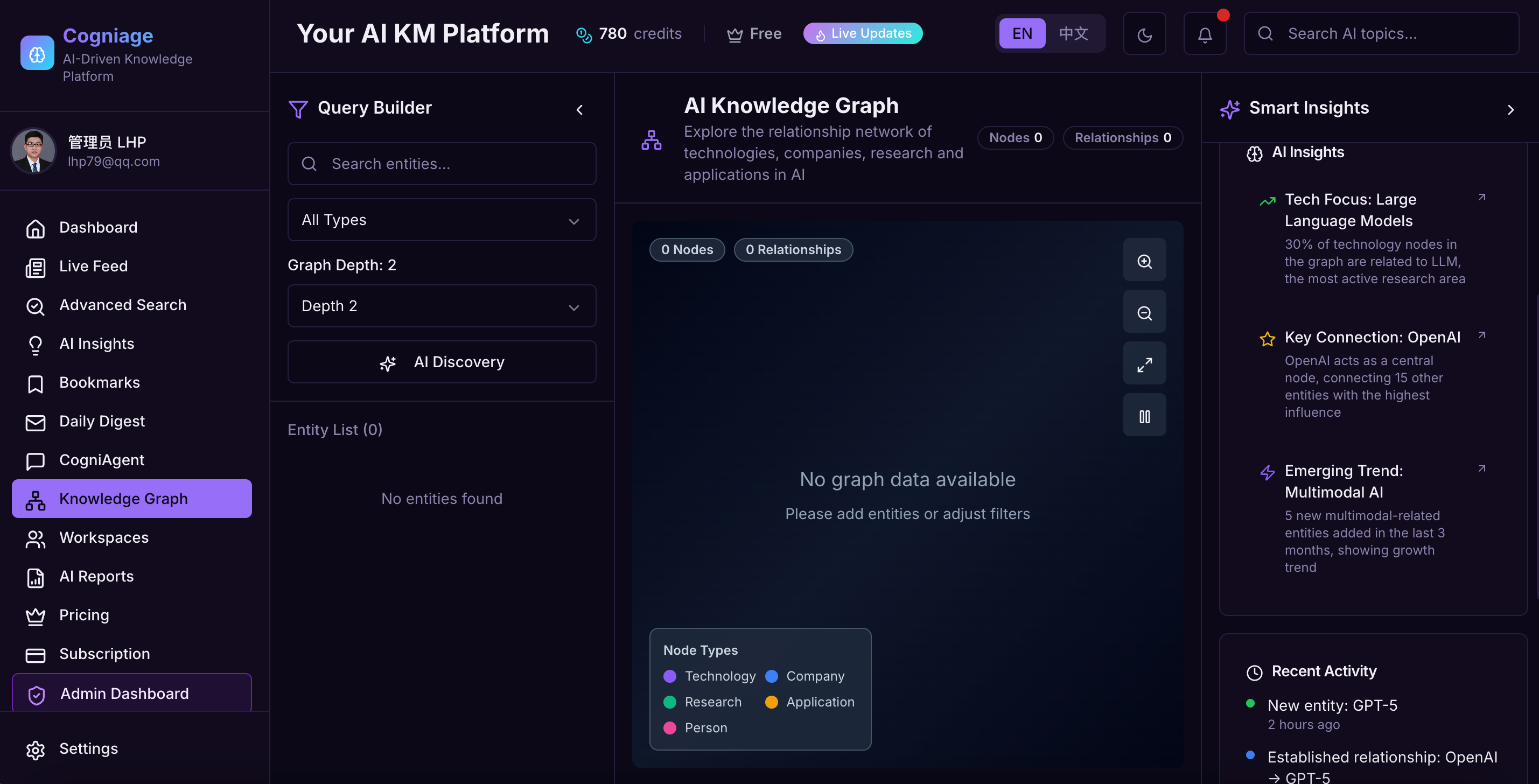Open the All Types dropdown
Viewport: 1539px width, 784px height.
point(442,220)
